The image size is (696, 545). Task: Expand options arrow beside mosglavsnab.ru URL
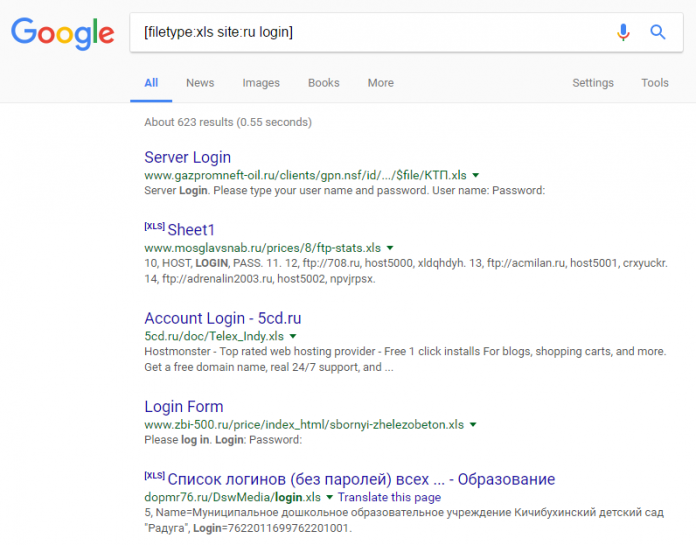click(x=390, y=248)
